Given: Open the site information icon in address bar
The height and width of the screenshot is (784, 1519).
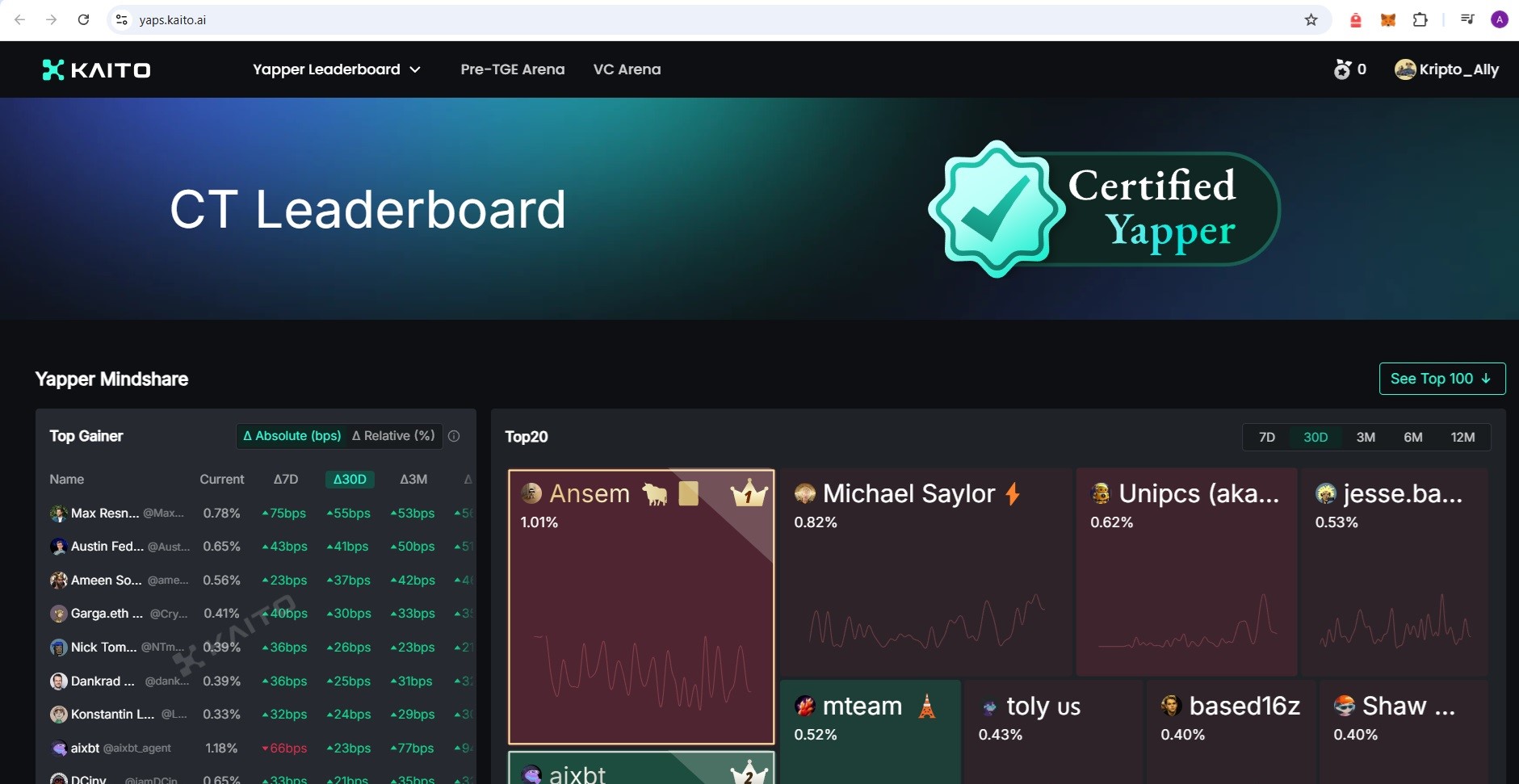Looking at the screenshot, I should tap(122, 20).
